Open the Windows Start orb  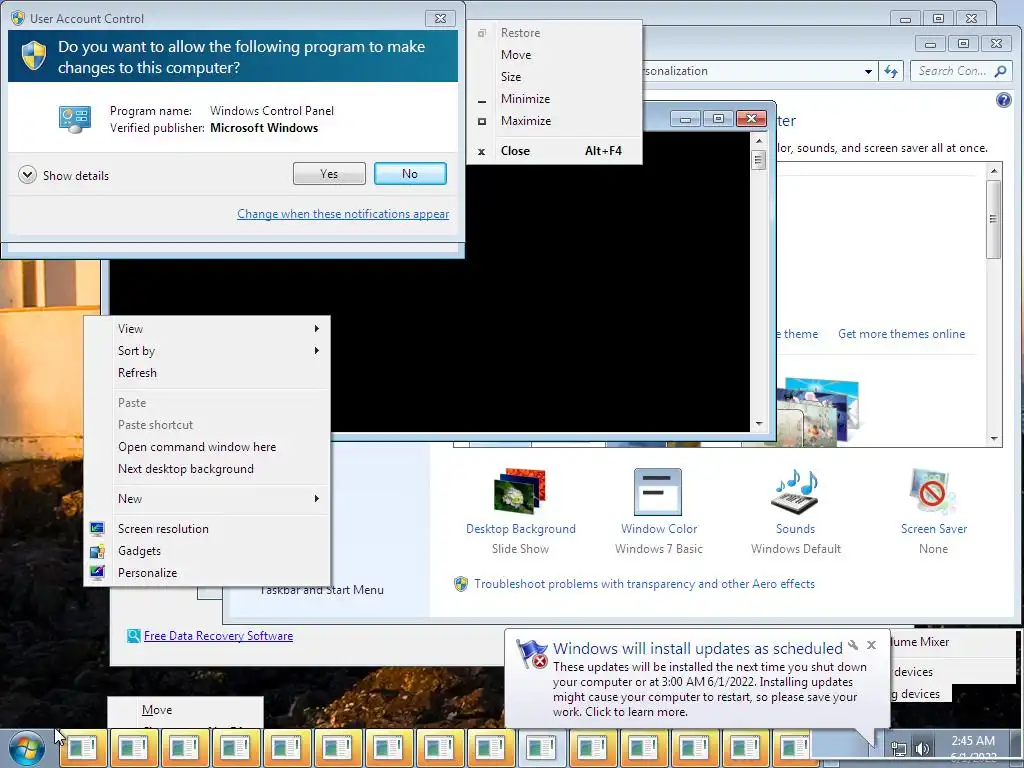click(27, 748)
